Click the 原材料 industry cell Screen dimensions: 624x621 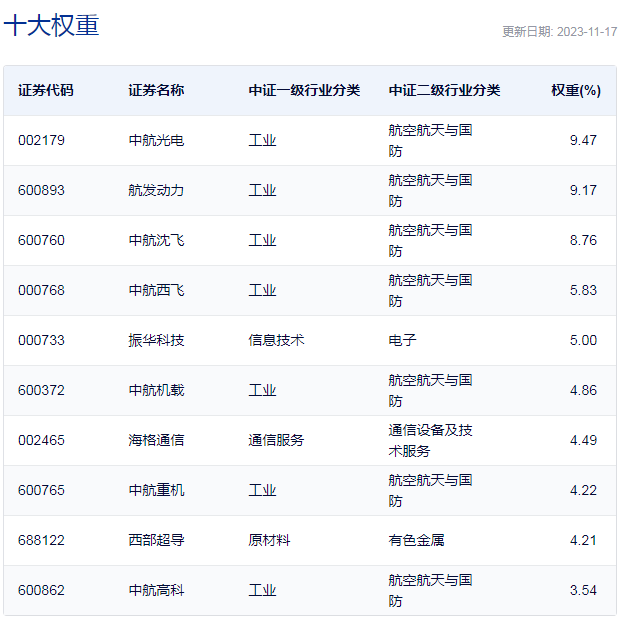[269, 540]
